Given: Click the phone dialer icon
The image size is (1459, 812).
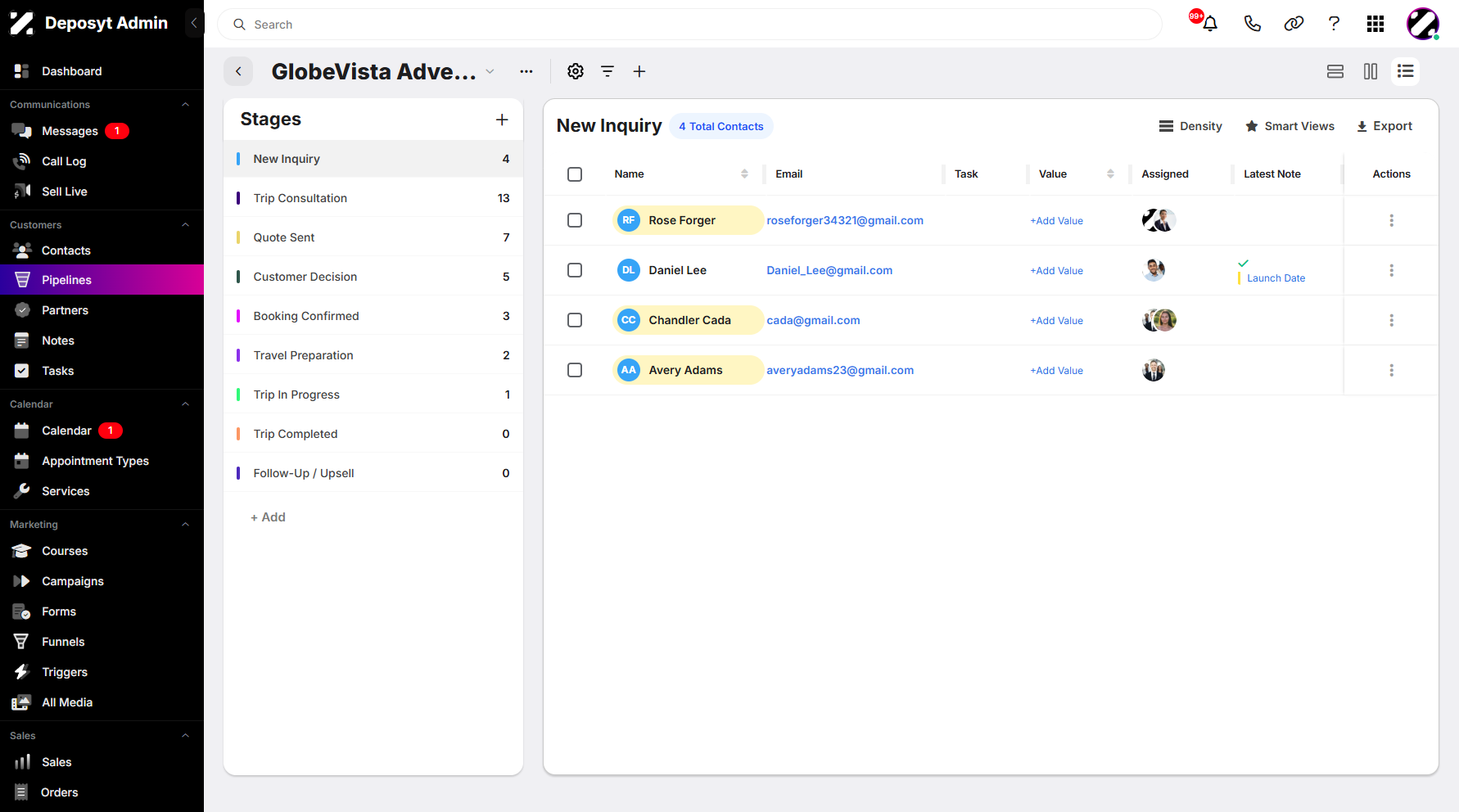Looking at the screenshot, I should click(1252, 24).
